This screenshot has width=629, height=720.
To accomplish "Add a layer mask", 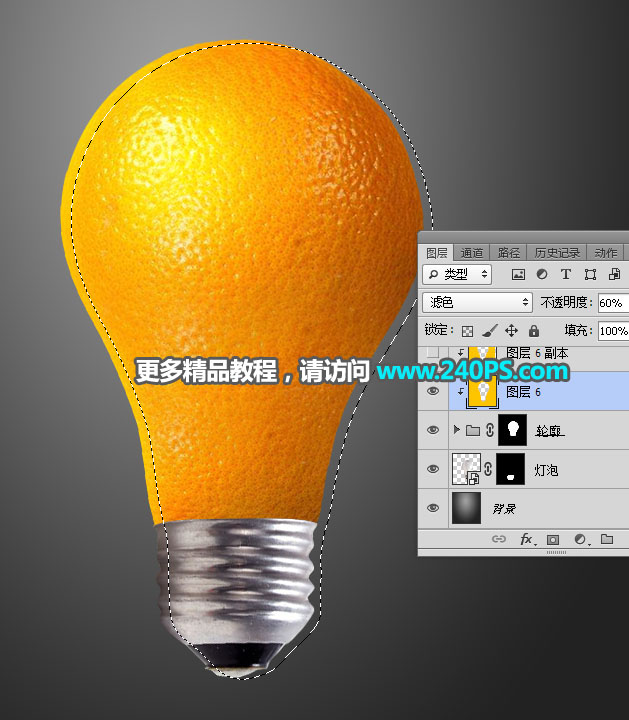I will [x=553, y=540].
